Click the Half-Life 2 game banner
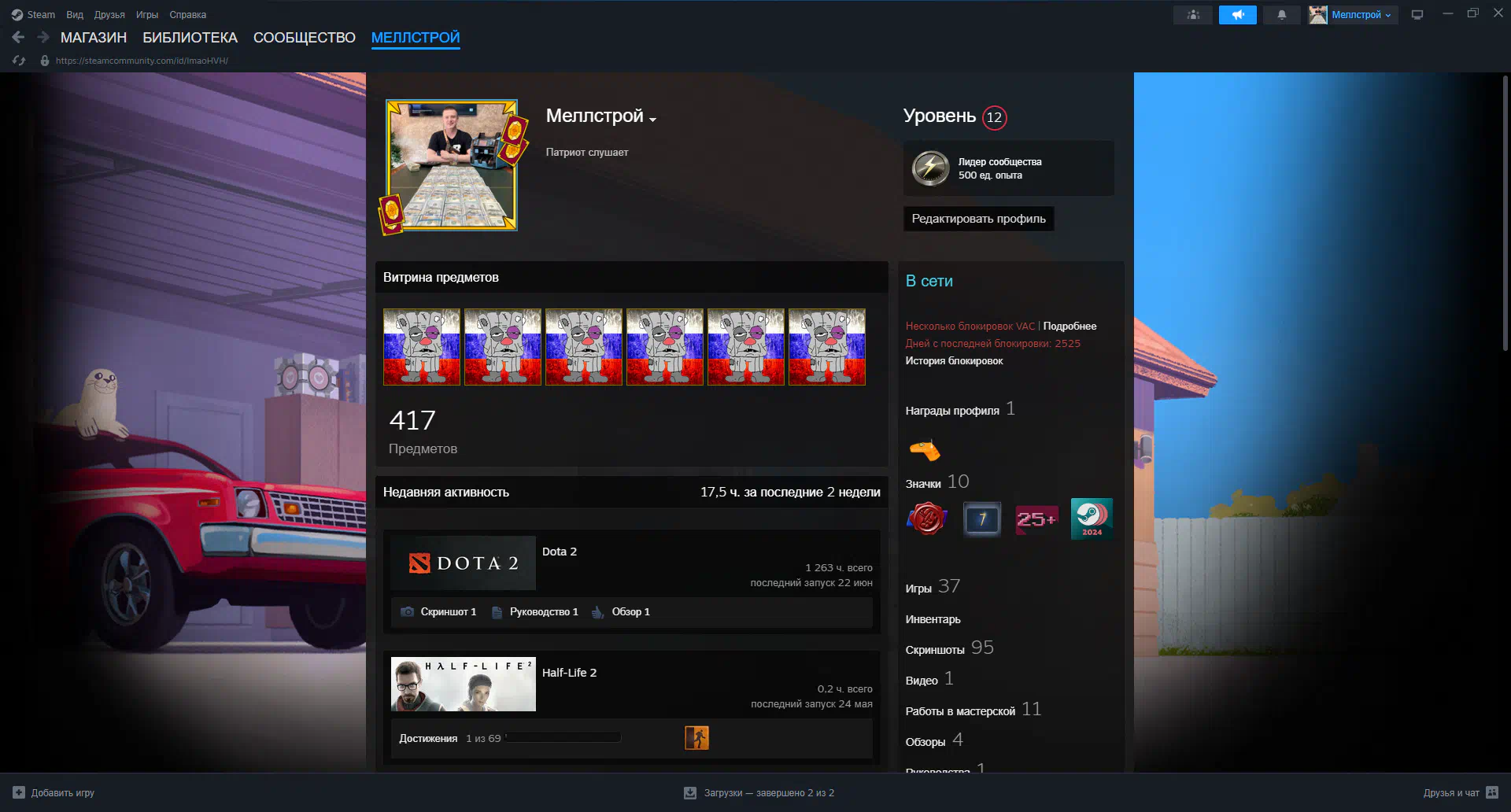This screenshot has height=812, width=1511. coord(464,684)
